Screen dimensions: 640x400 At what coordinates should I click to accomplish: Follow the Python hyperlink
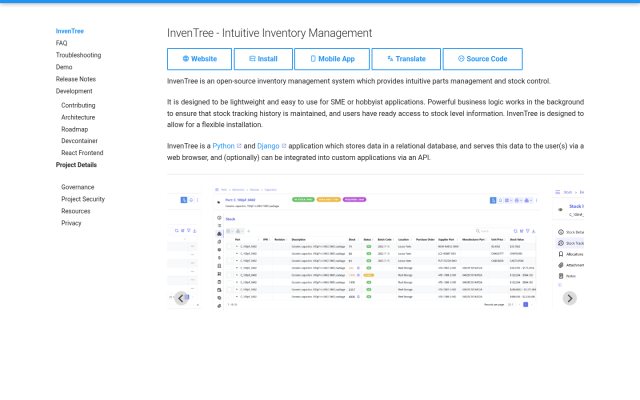coord(223,146)
